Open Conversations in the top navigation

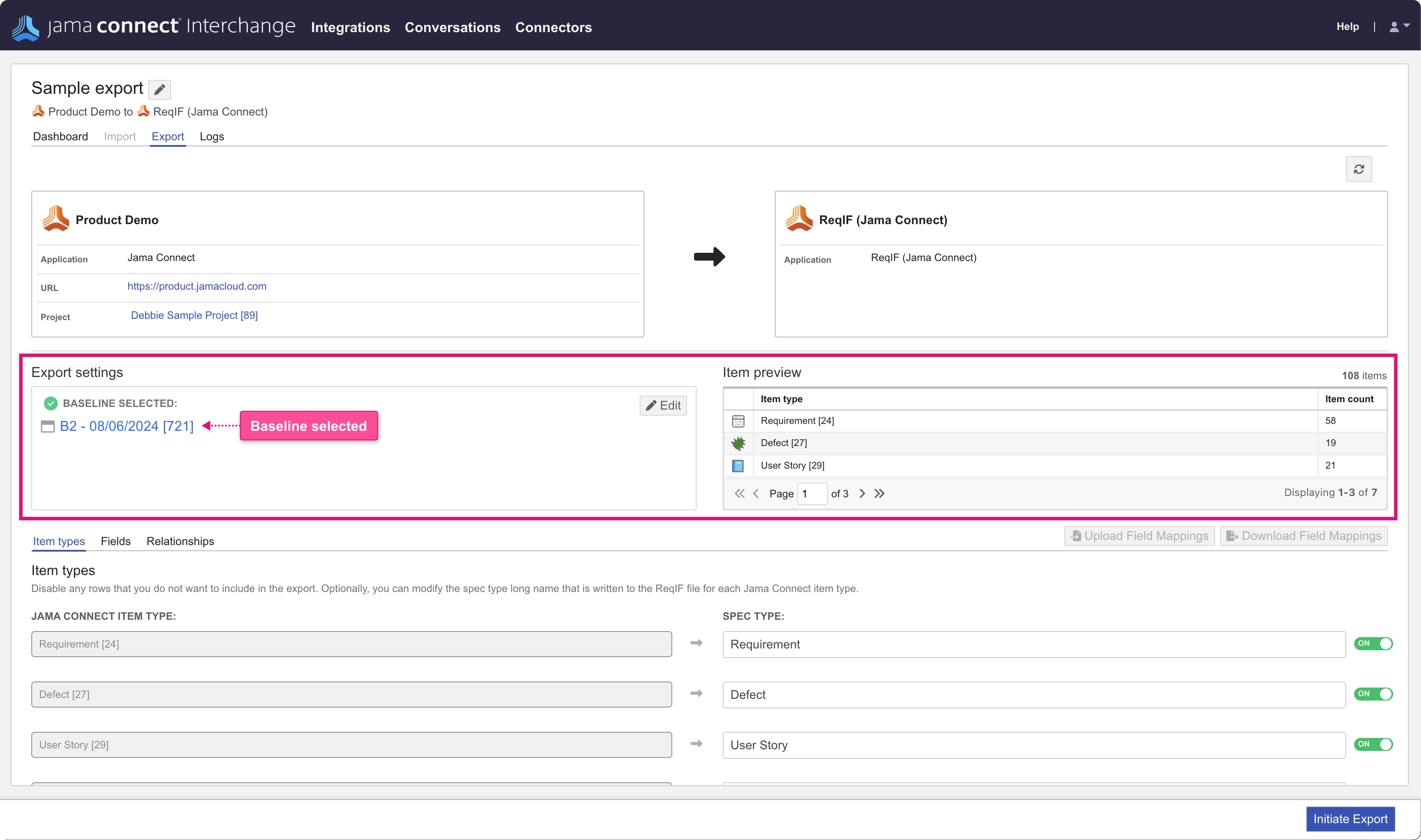click(452, 27)
